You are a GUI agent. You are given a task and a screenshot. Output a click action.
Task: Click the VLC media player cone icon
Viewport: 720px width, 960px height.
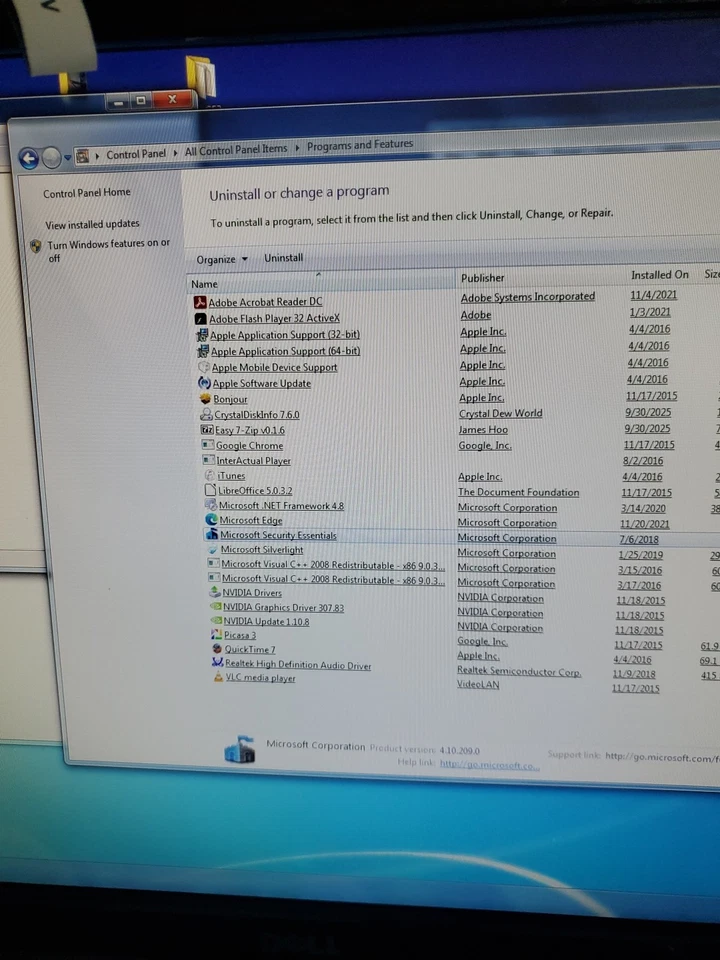[219, 677]
